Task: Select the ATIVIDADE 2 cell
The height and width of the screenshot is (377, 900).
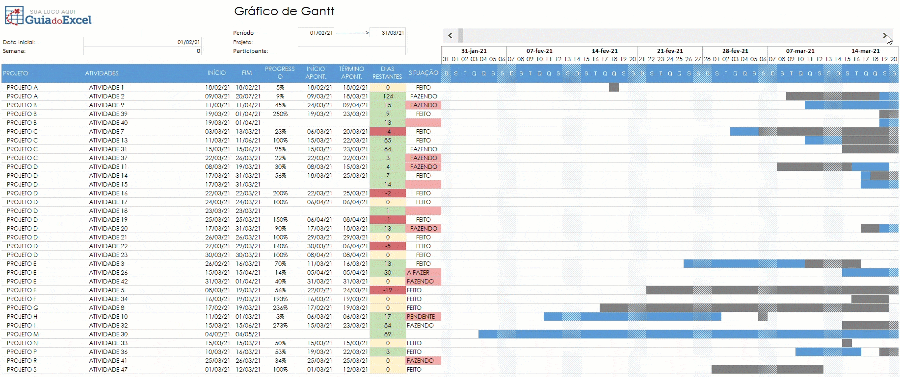Action: click(x=106, y=96)
